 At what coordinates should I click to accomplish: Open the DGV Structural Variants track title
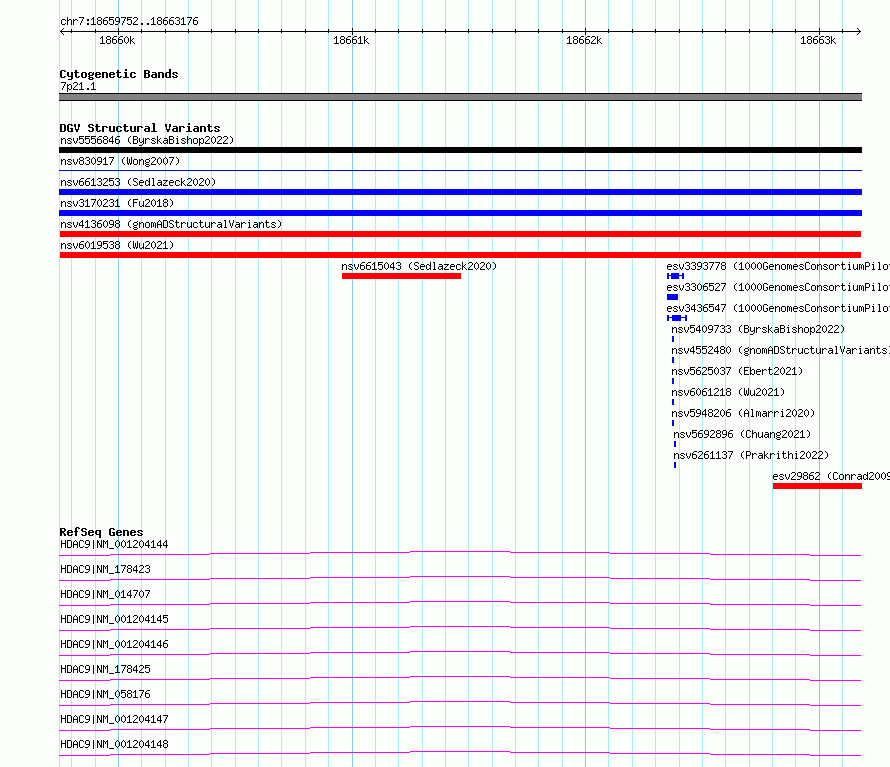(x=140, y=128)
